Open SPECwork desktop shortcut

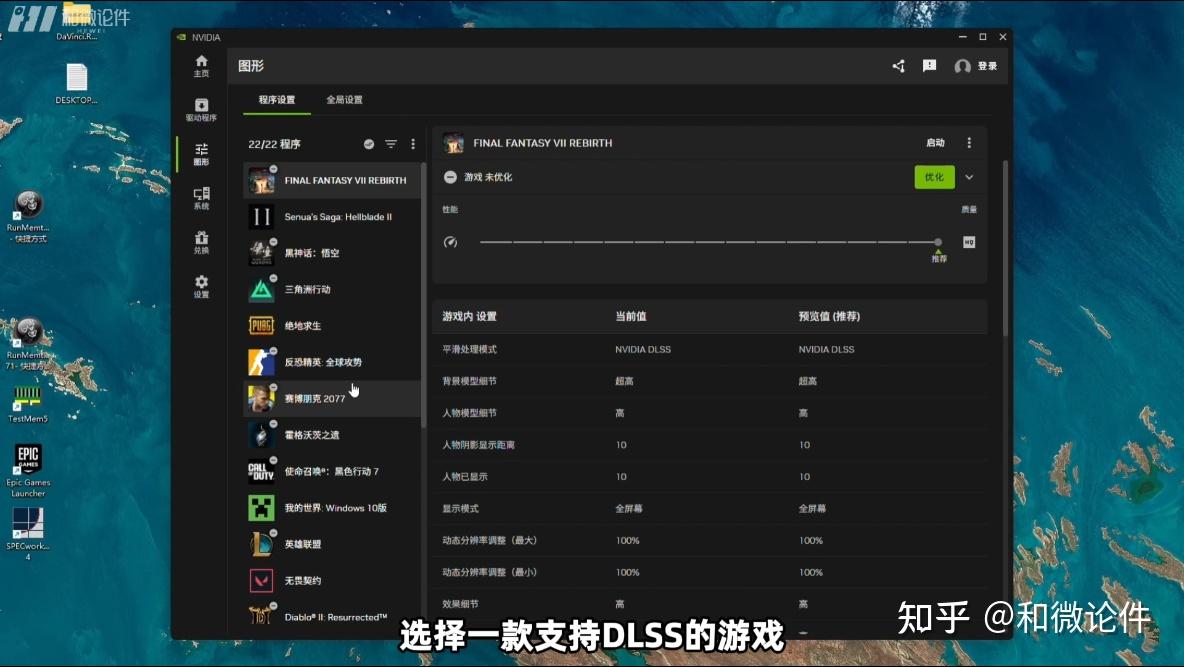(x=28, y=533)
